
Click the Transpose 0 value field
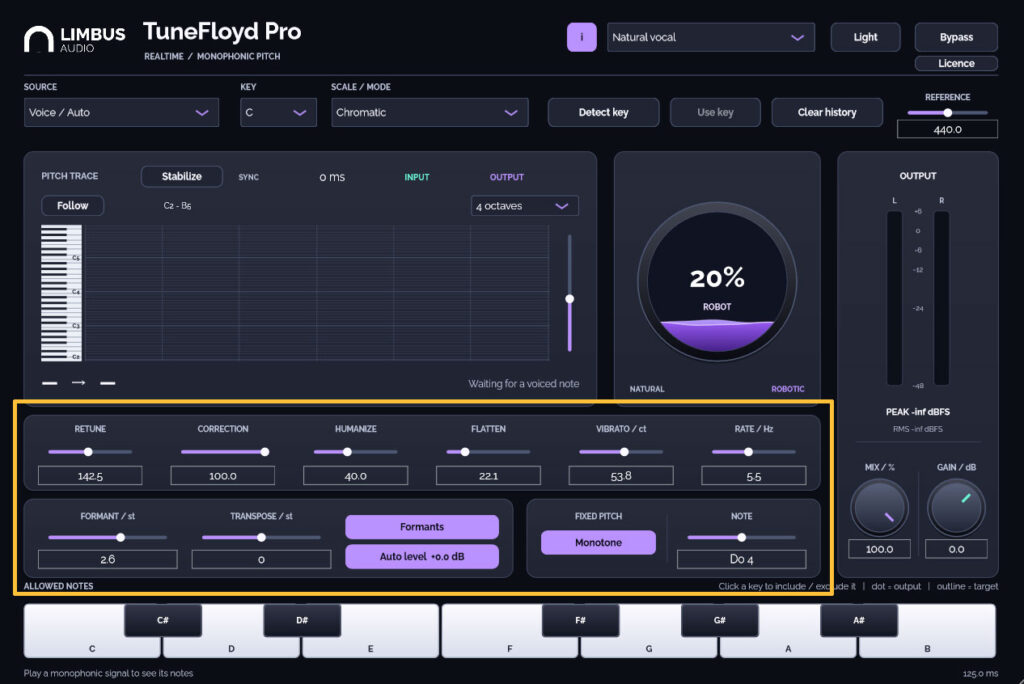coord(261,559)
